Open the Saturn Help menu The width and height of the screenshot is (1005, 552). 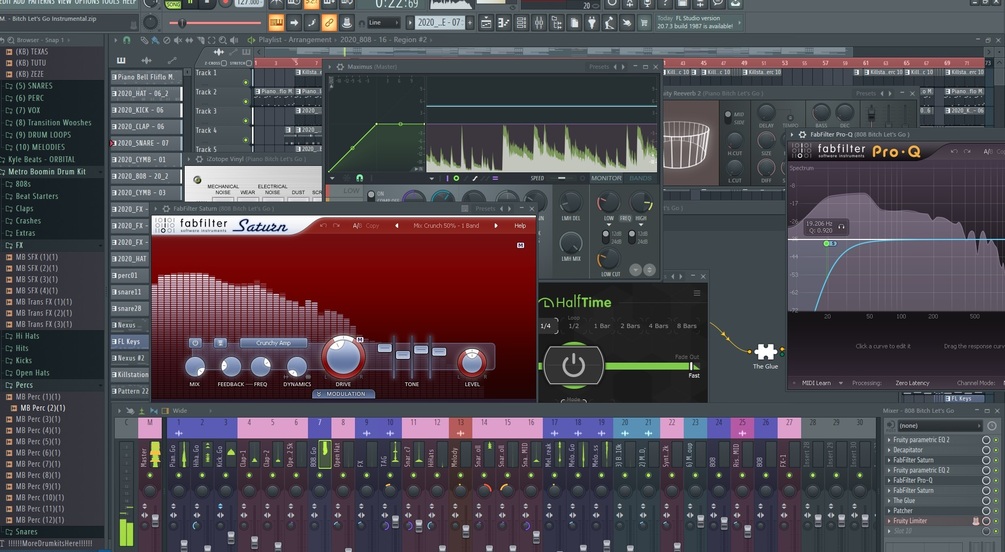[520, 226]
